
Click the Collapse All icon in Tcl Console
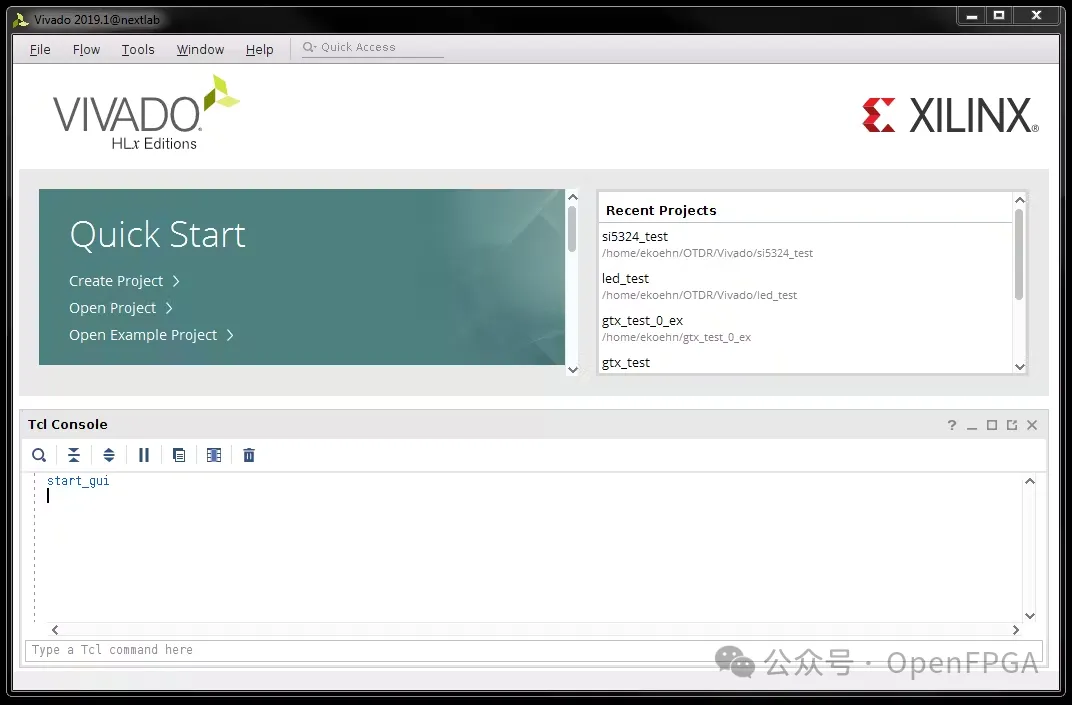(x=74, y=455)
